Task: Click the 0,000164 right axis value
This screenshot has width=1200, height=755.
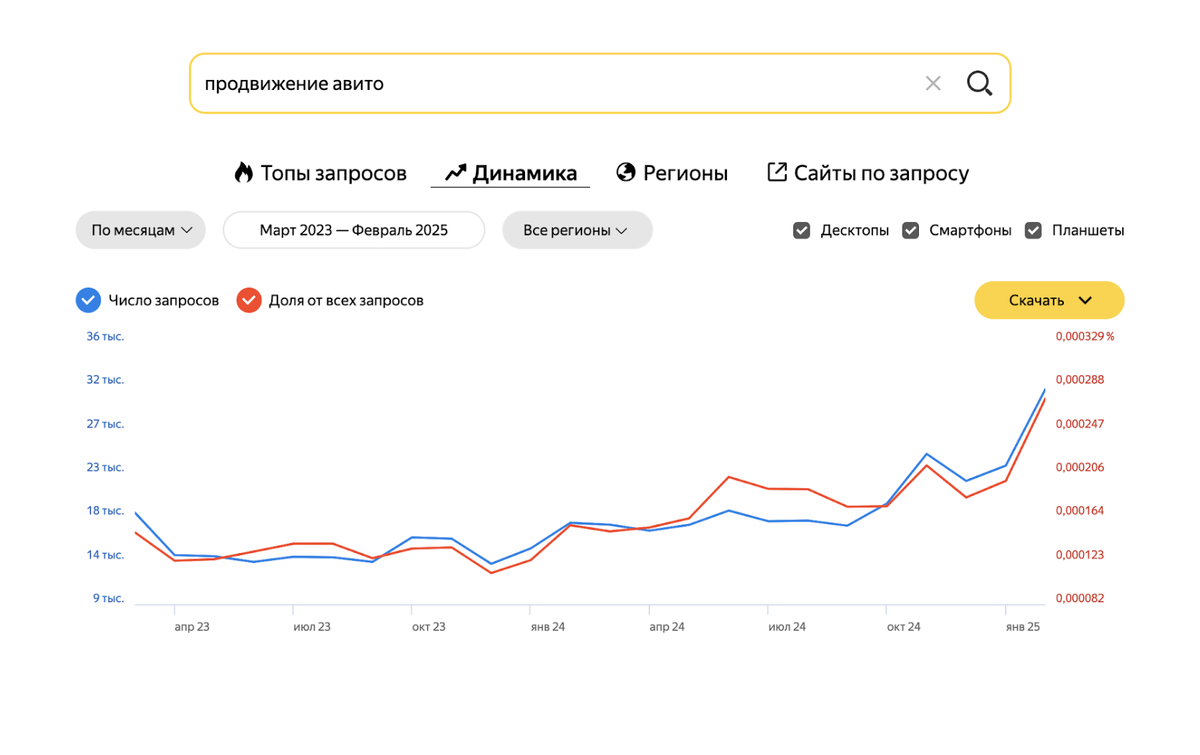Action: 1080,511
